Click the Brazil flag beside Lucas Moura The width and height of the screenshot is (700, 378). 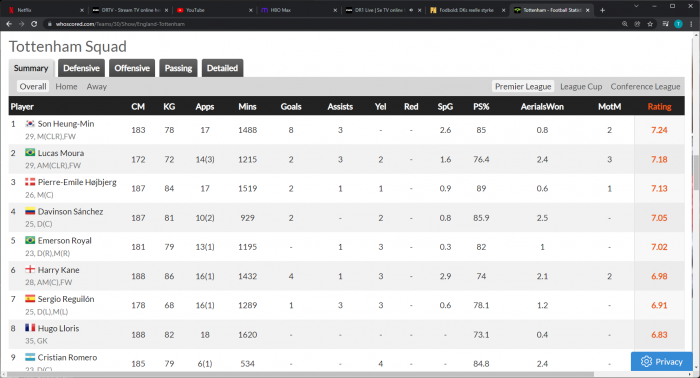(30, 153)
